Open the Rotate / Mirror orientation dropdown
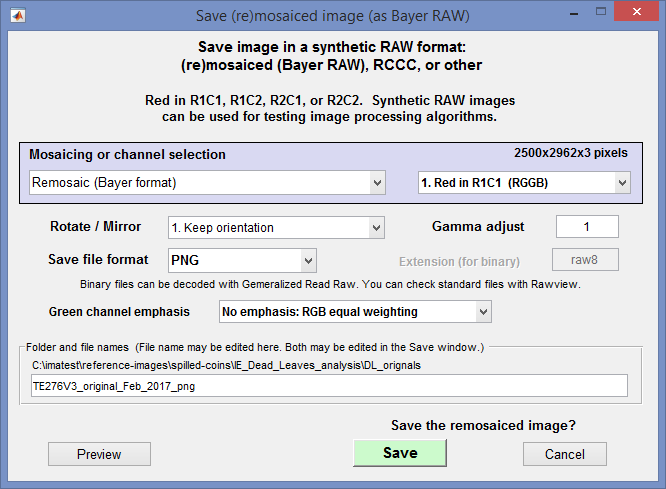666x489 pixels. click(277, 228)
